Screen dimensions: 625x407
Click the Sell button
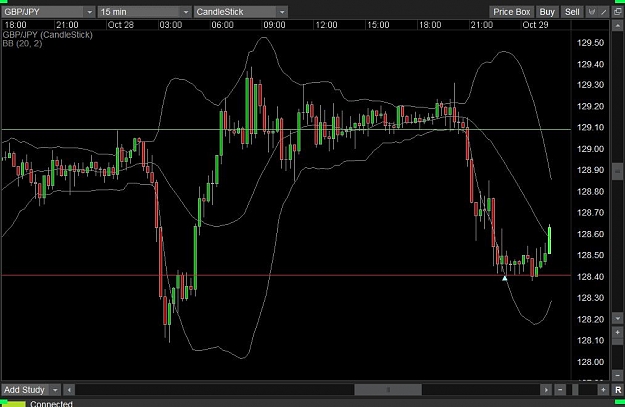(x=572, y=12)
